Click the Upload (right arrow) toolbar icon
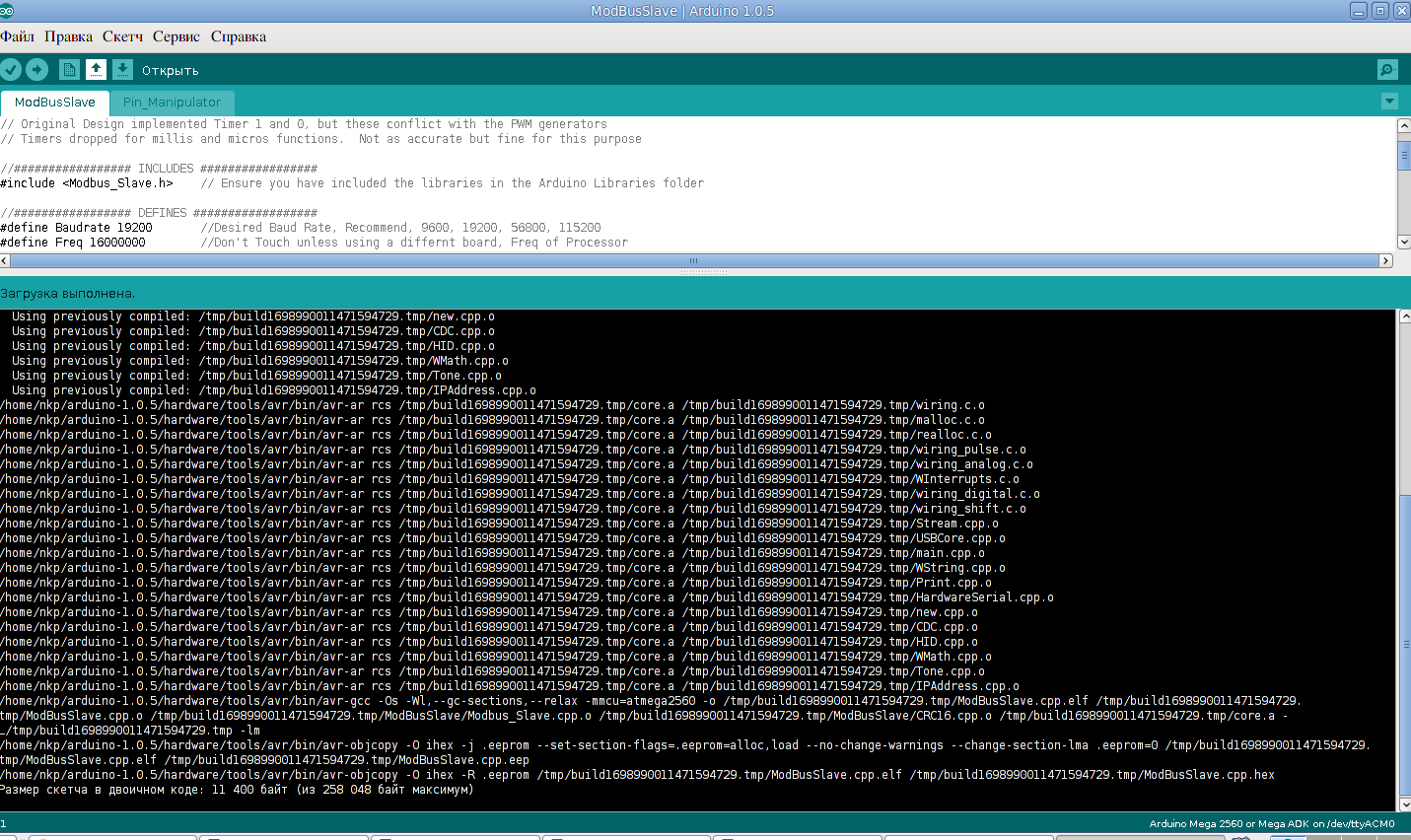The width and height of the screenshot is (1411, 840). click(x=37, y=69)
